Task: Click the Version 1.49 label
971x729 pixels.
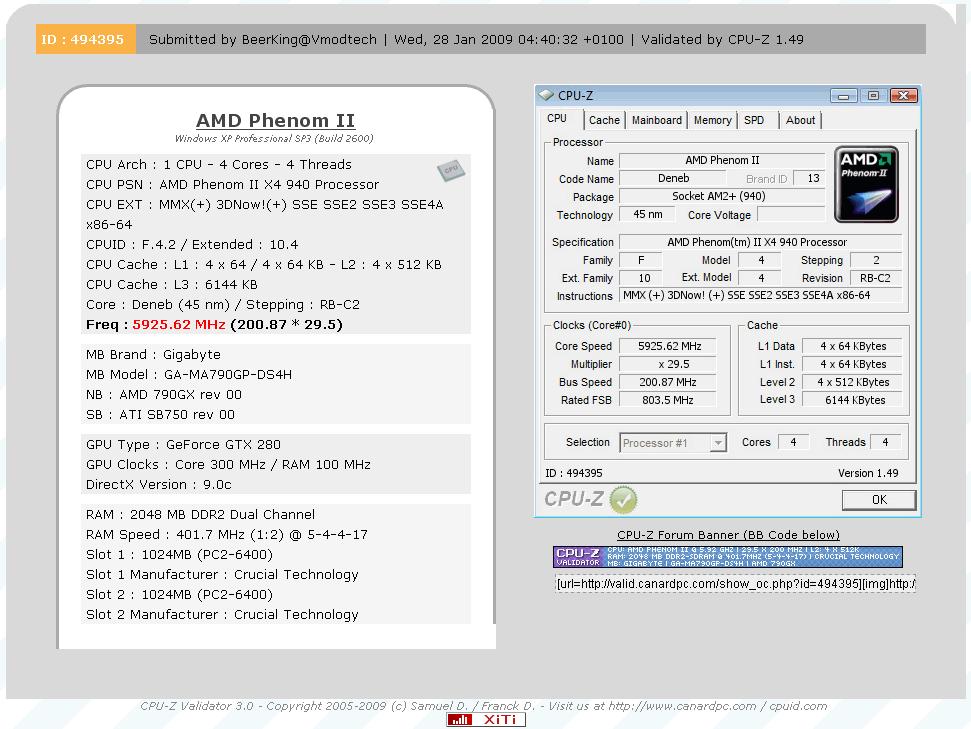Action: coord(868,473)
